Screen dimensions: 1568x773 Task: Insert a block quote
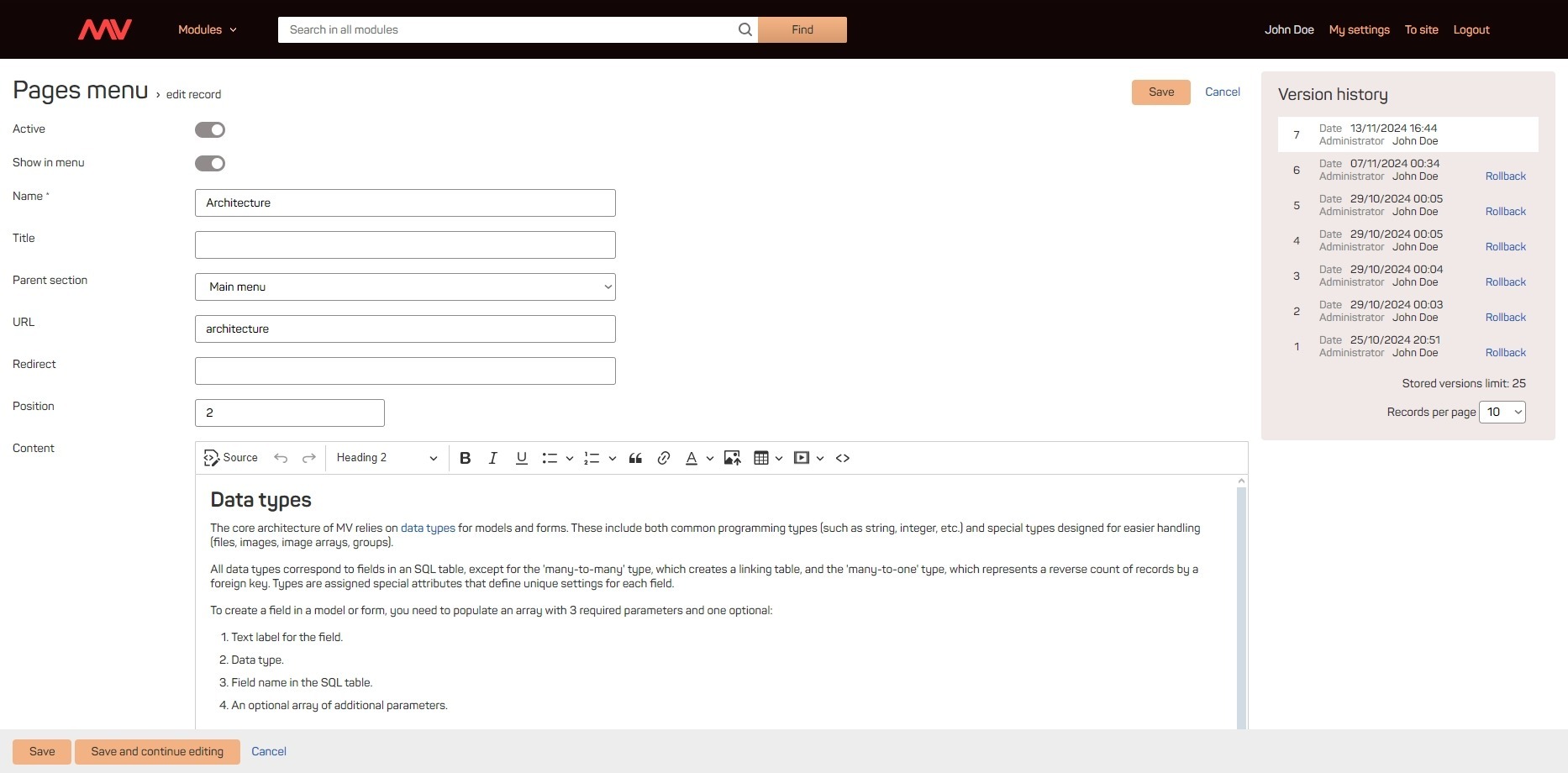635,458
